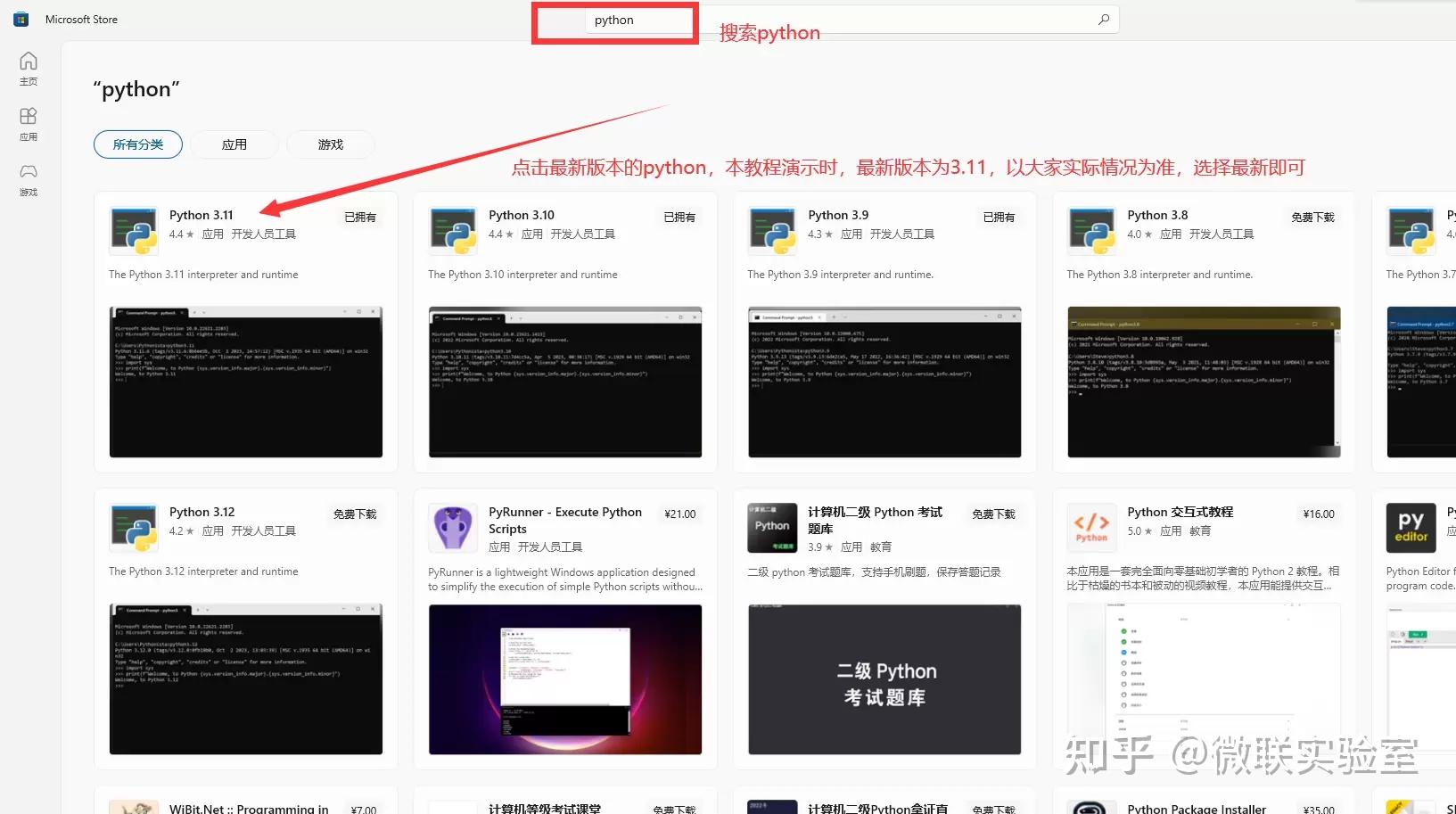The width and height of the screenshot is (1456, 814).
Task: Click the Python 3.9 app icon
Action: (772, 230)
